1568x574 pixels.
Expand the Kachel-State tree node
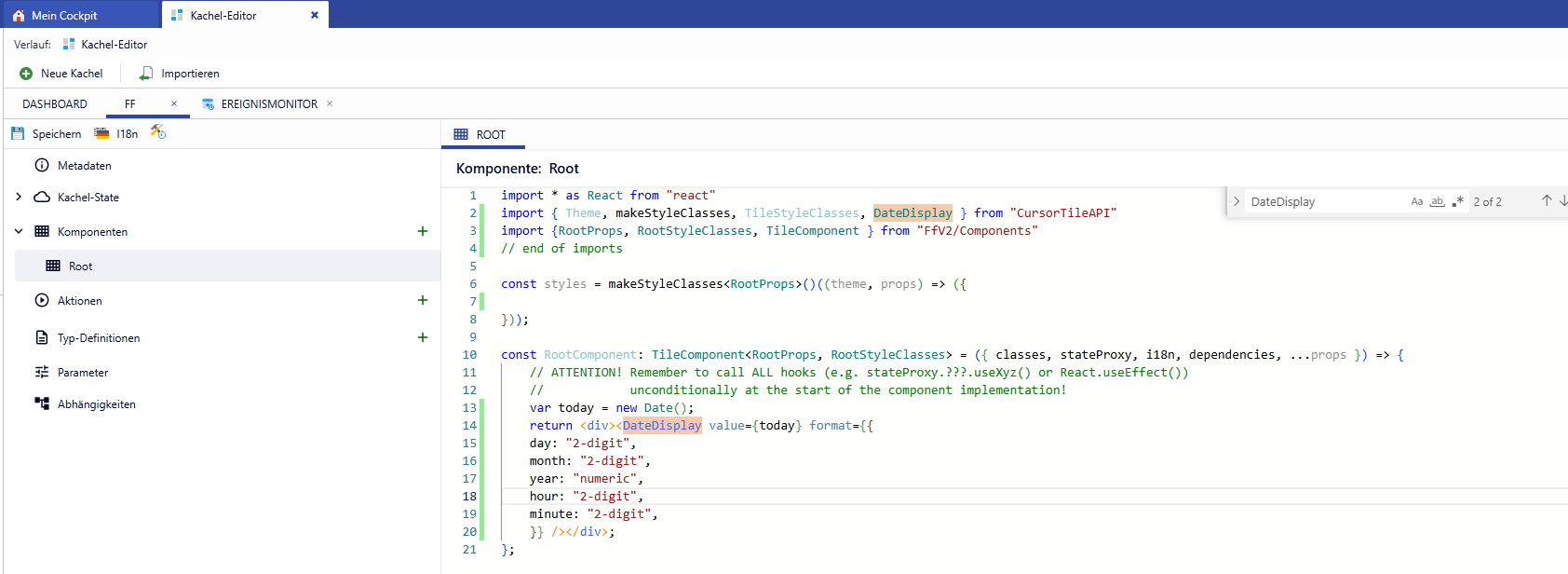click(19, 197)
